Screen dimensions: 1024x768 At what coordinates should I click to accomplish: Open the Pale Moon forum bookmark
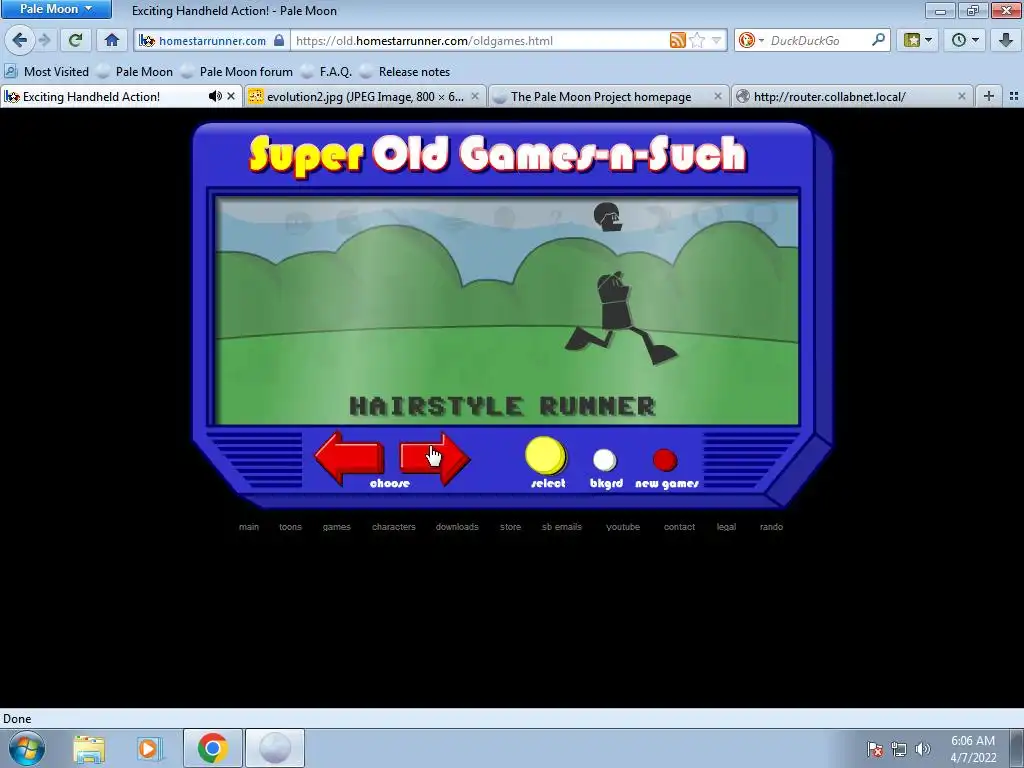[237, 72]
